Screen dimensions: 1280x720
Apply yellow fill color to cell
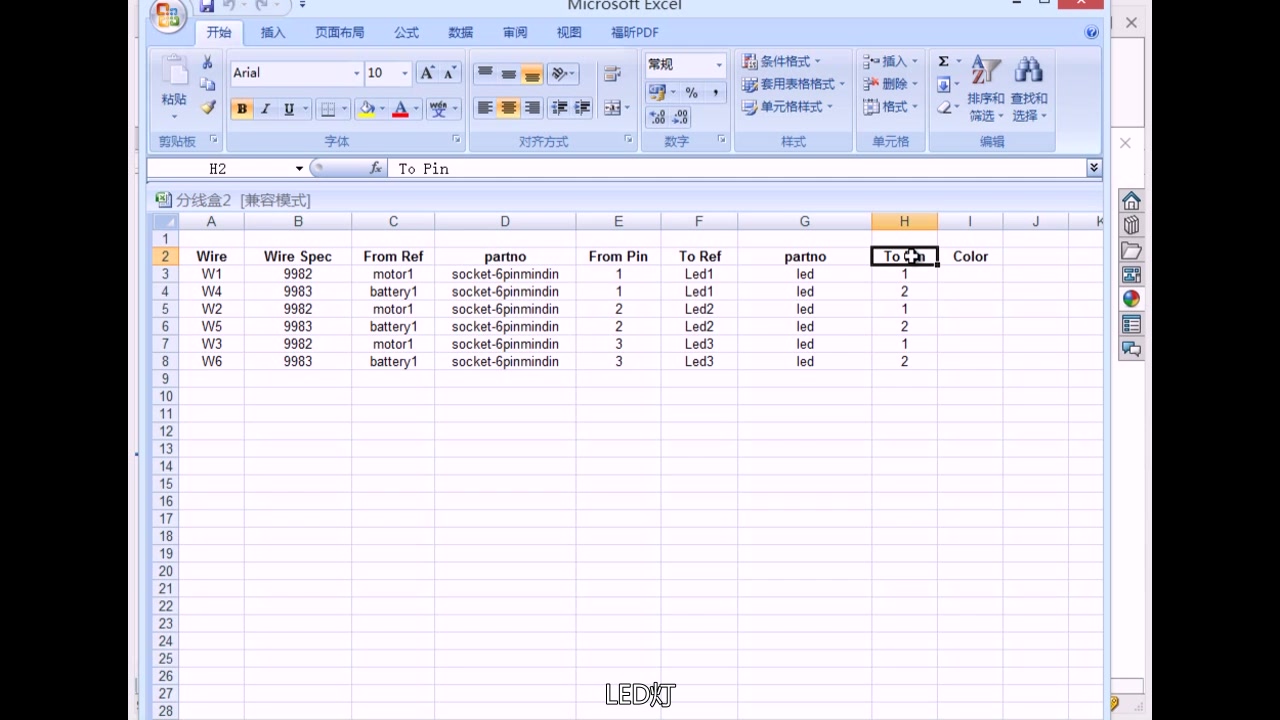(x=366, y=109)
